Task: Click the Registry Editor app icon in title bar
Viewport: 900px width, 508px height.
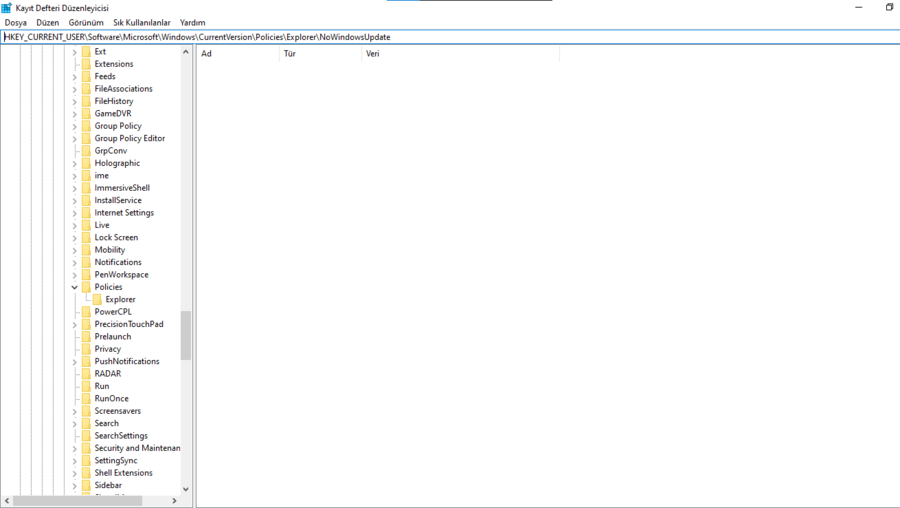Action: 6,7
